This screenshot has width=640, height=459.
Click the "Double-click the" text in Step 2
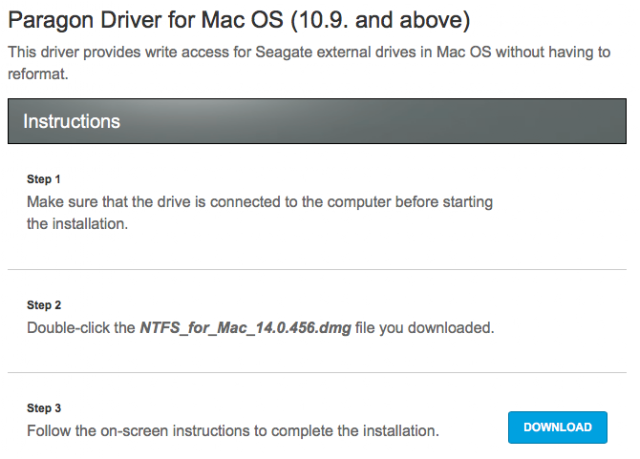click(81, 328)
